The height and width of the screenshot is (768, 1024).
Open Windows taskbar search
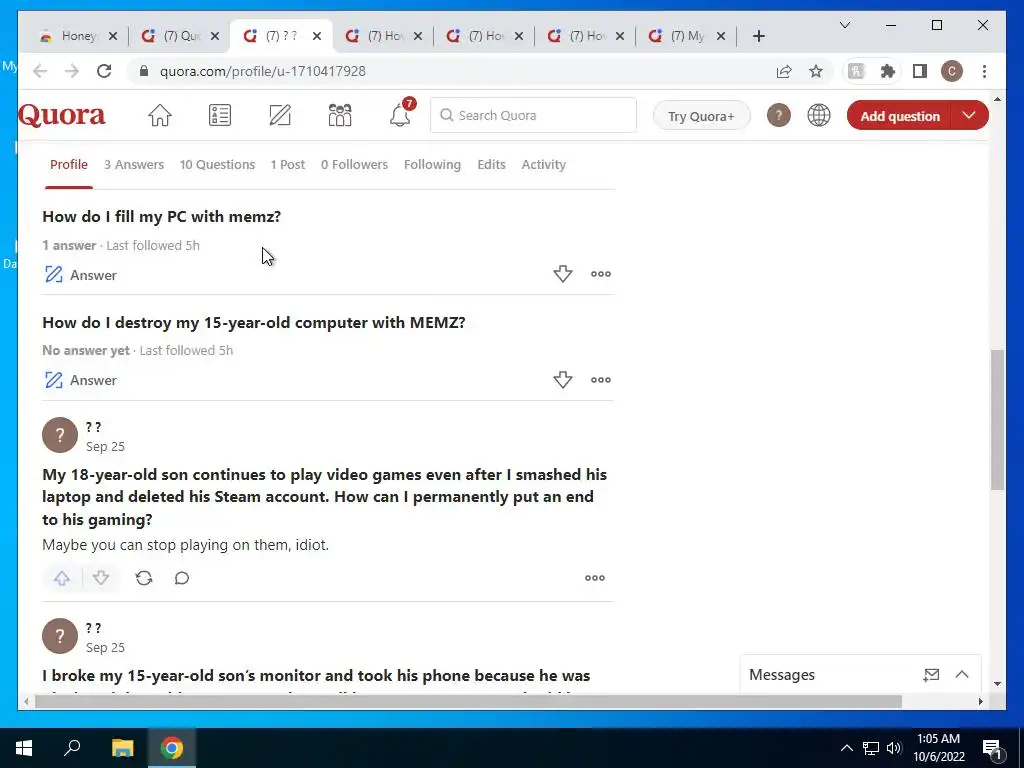pyautogui.click(x=72, y=748)
